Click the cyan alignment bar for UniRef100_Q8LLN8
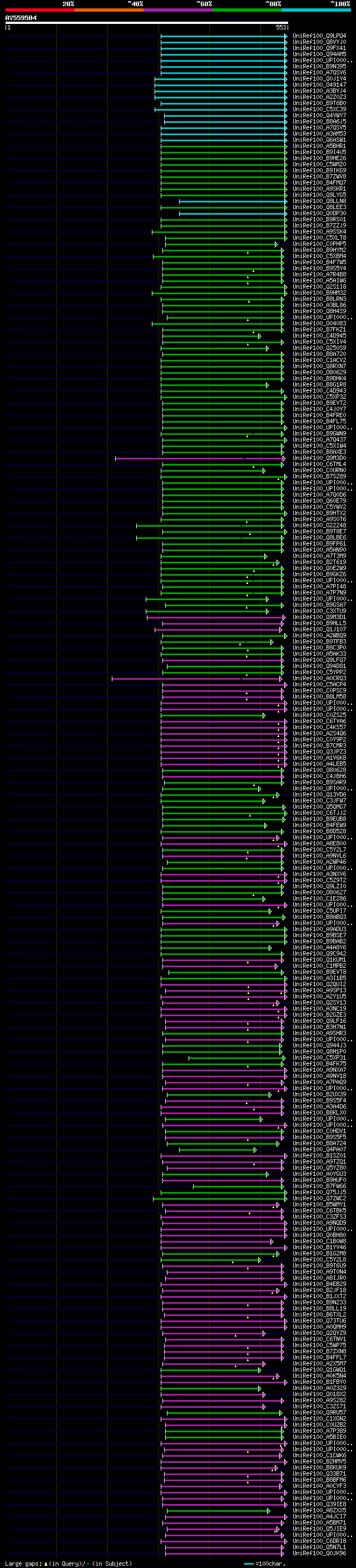 click(x=233, y=201)
